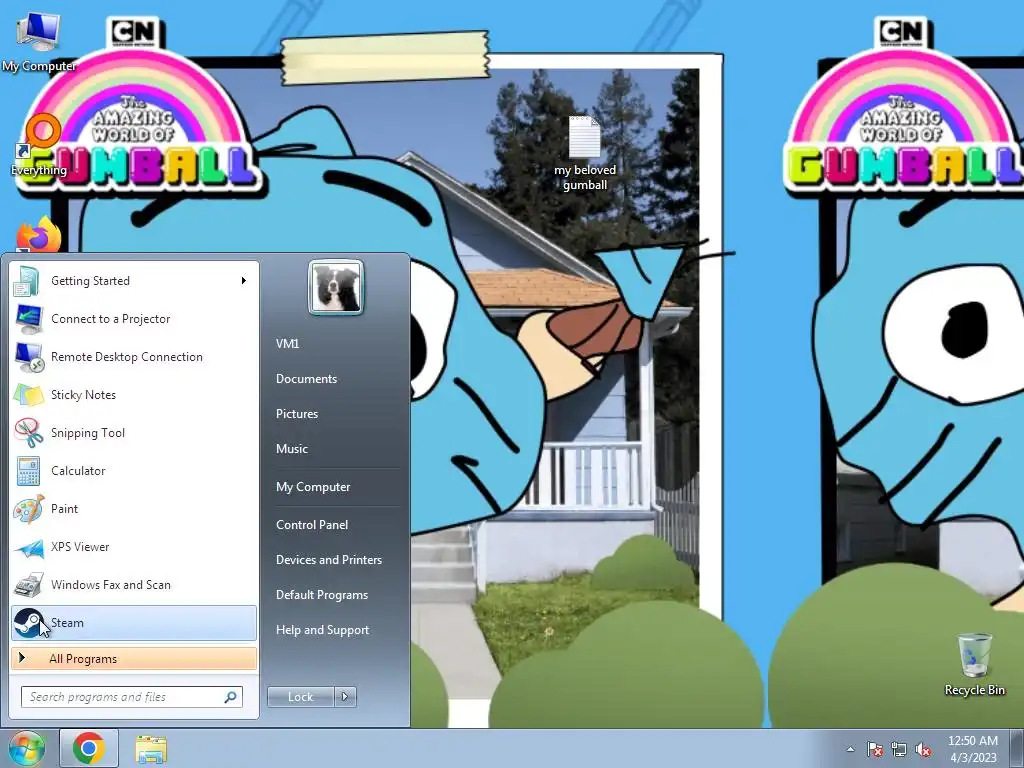Open the Getting Started icon
Image resolution: width=1024 pixels, height=768 pixels.
coord(28,281)
